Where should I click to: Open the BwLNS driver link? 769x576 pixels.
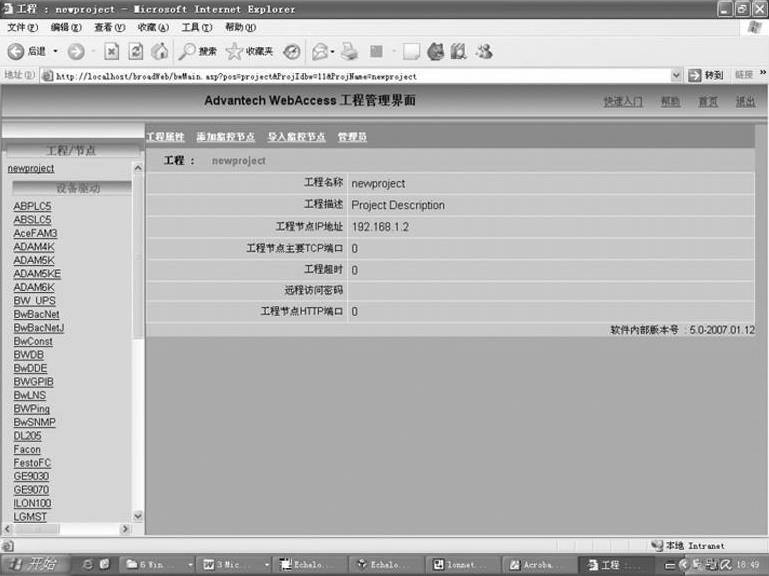click(30, 395)
